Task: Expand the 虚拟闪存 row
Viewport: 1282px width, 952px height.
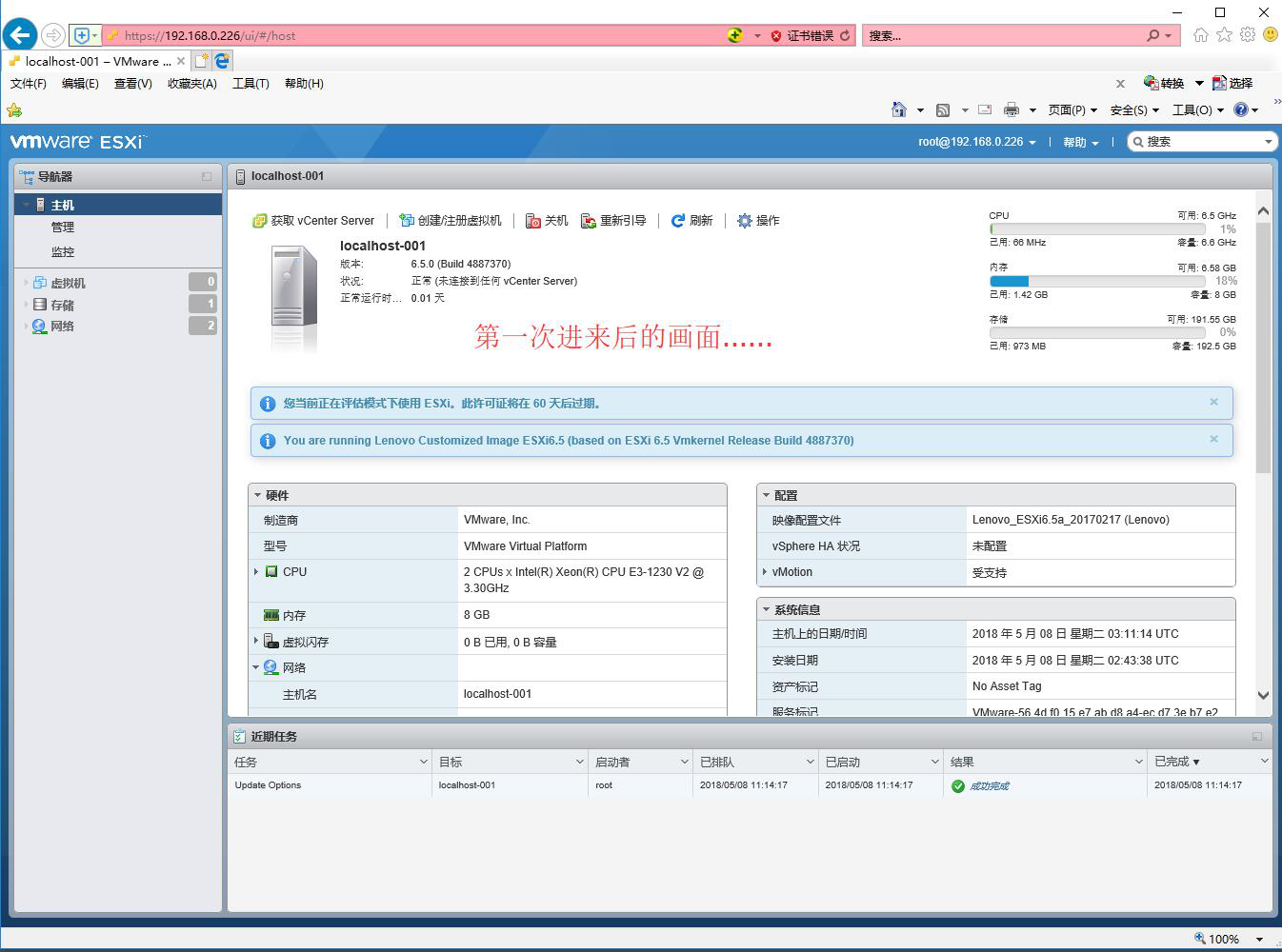Action: [x=256, y=641]
